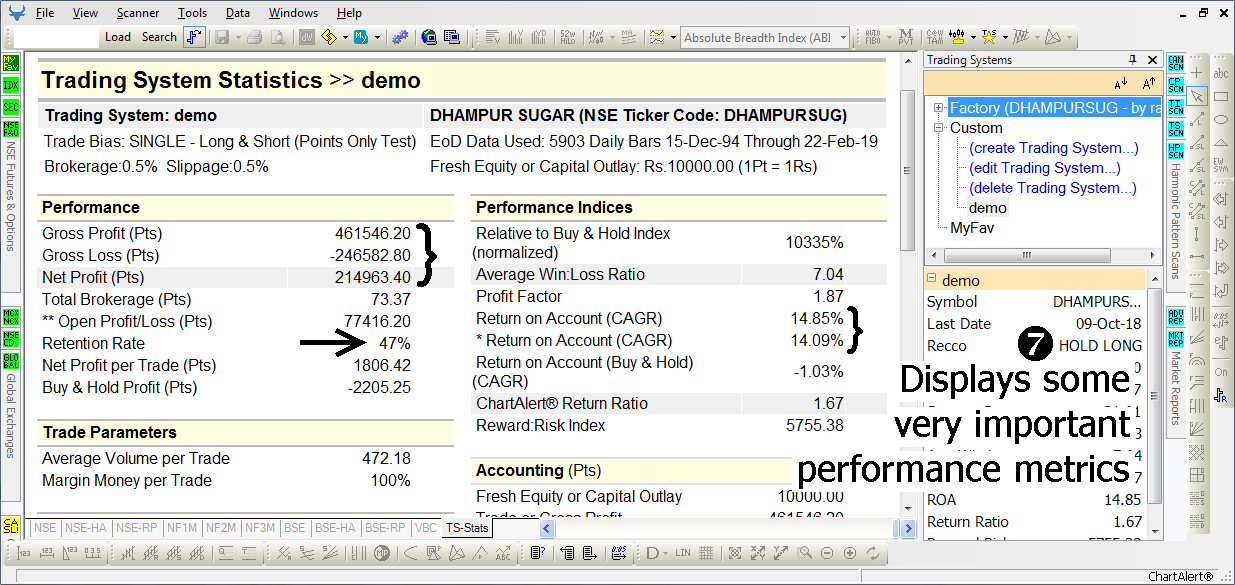The image size is (1235, 585).
Task: Click the MCX NCX sidebar icon
Action: coord(11,318)
